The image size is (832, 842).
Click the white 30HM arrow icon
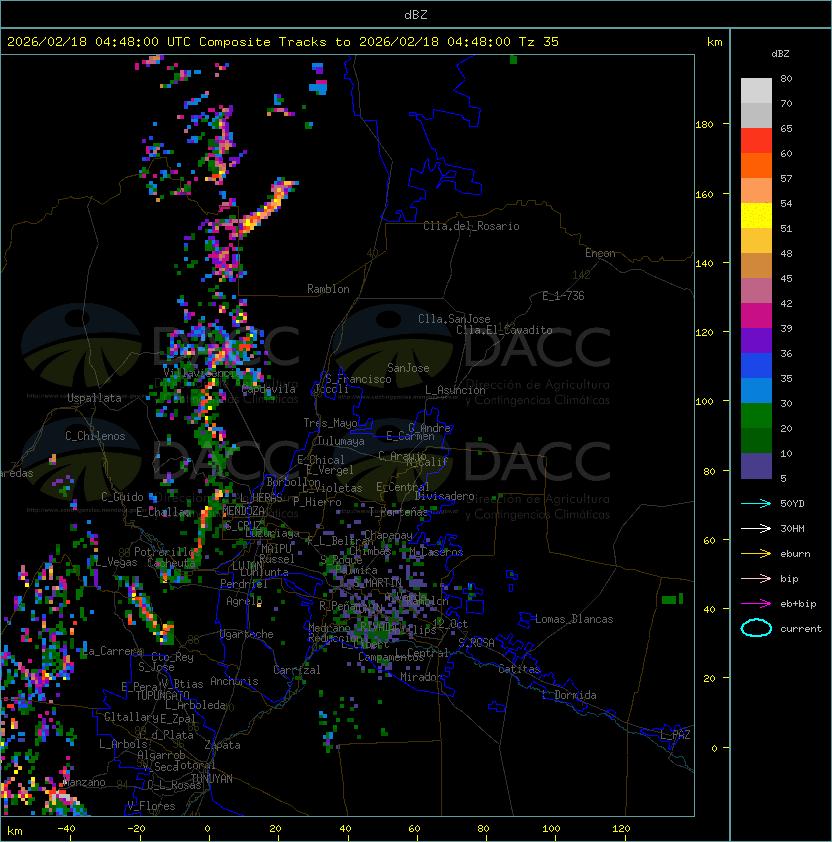[x=756, y=528]
